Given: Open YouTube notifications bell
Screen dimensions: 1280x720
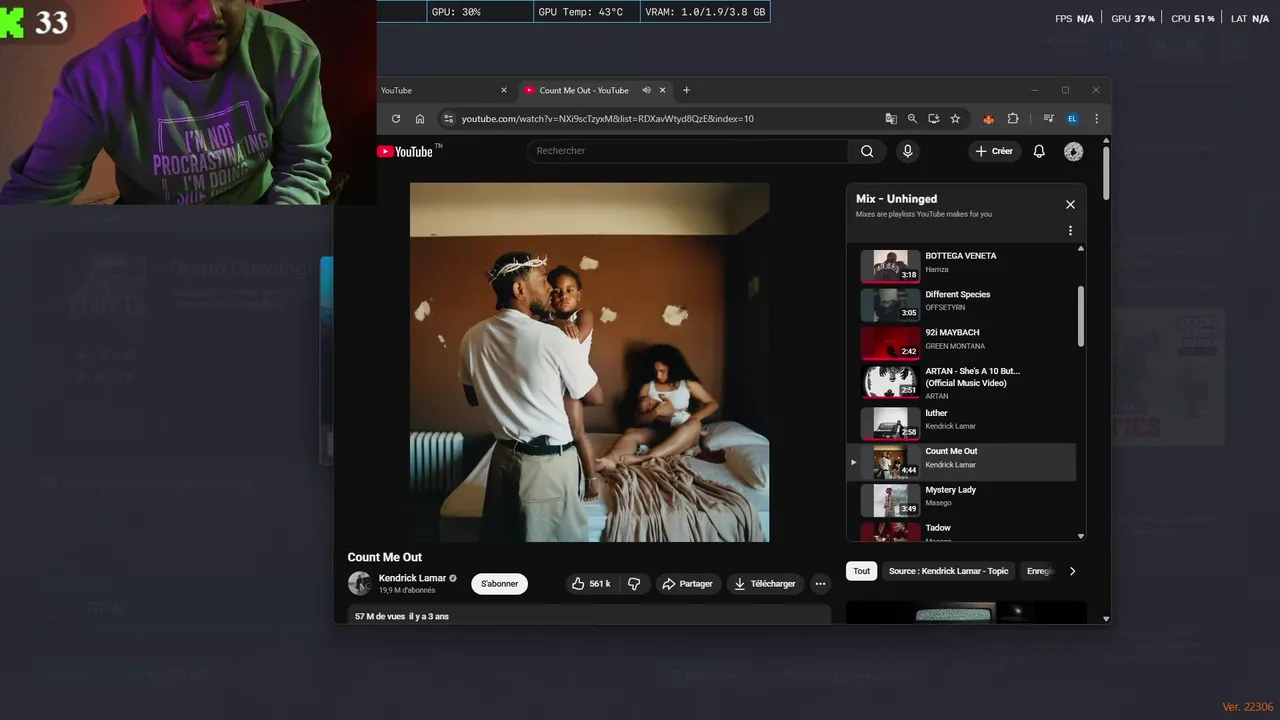Looking at the screenshot, I should coord(1039,151).
